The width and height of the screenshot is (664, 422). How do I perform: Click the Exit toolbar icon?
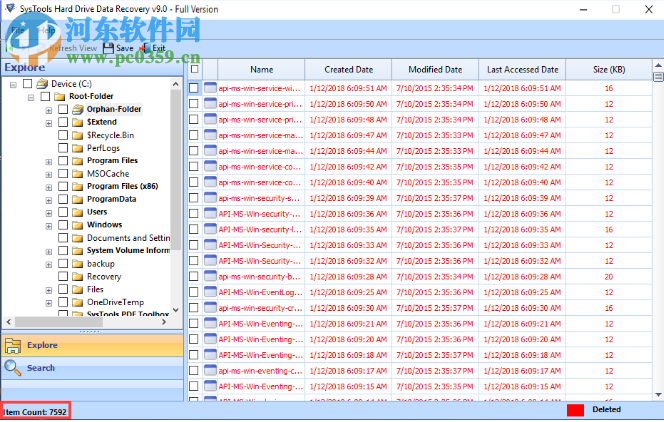coord(144,48)
